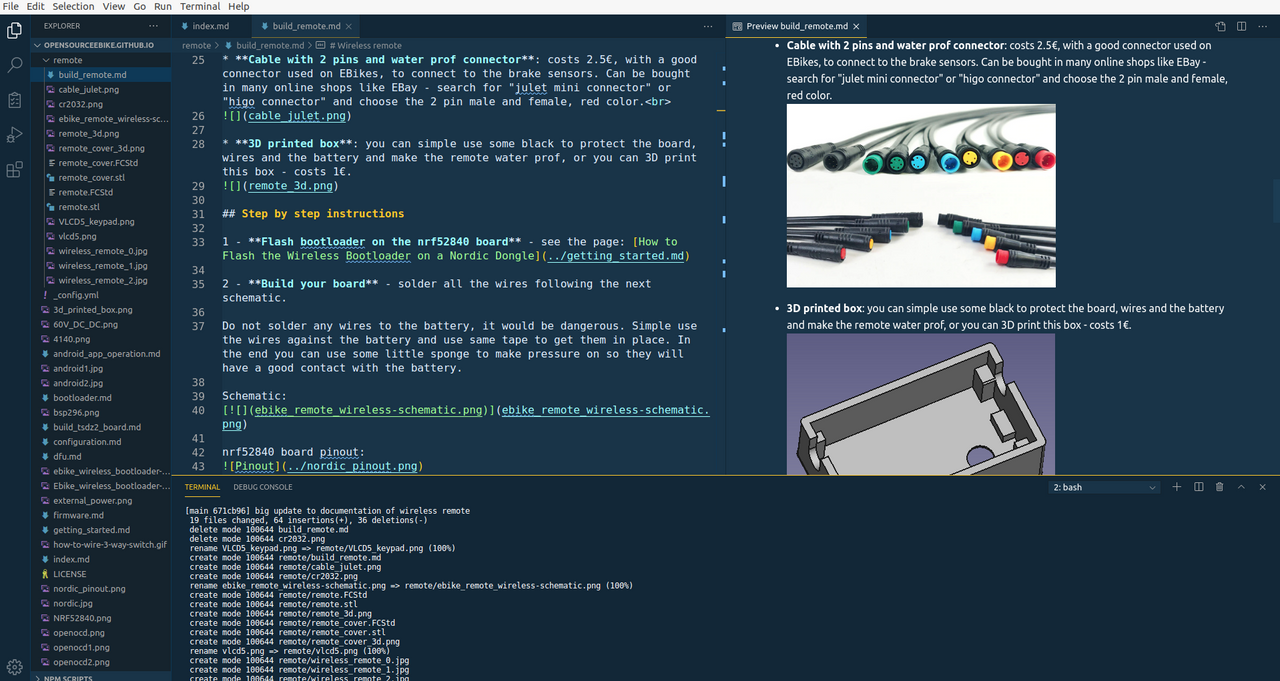Open the Explorer view in activity bar
Viewport: 1280px width, 681px height.
[x=14, y=31]
